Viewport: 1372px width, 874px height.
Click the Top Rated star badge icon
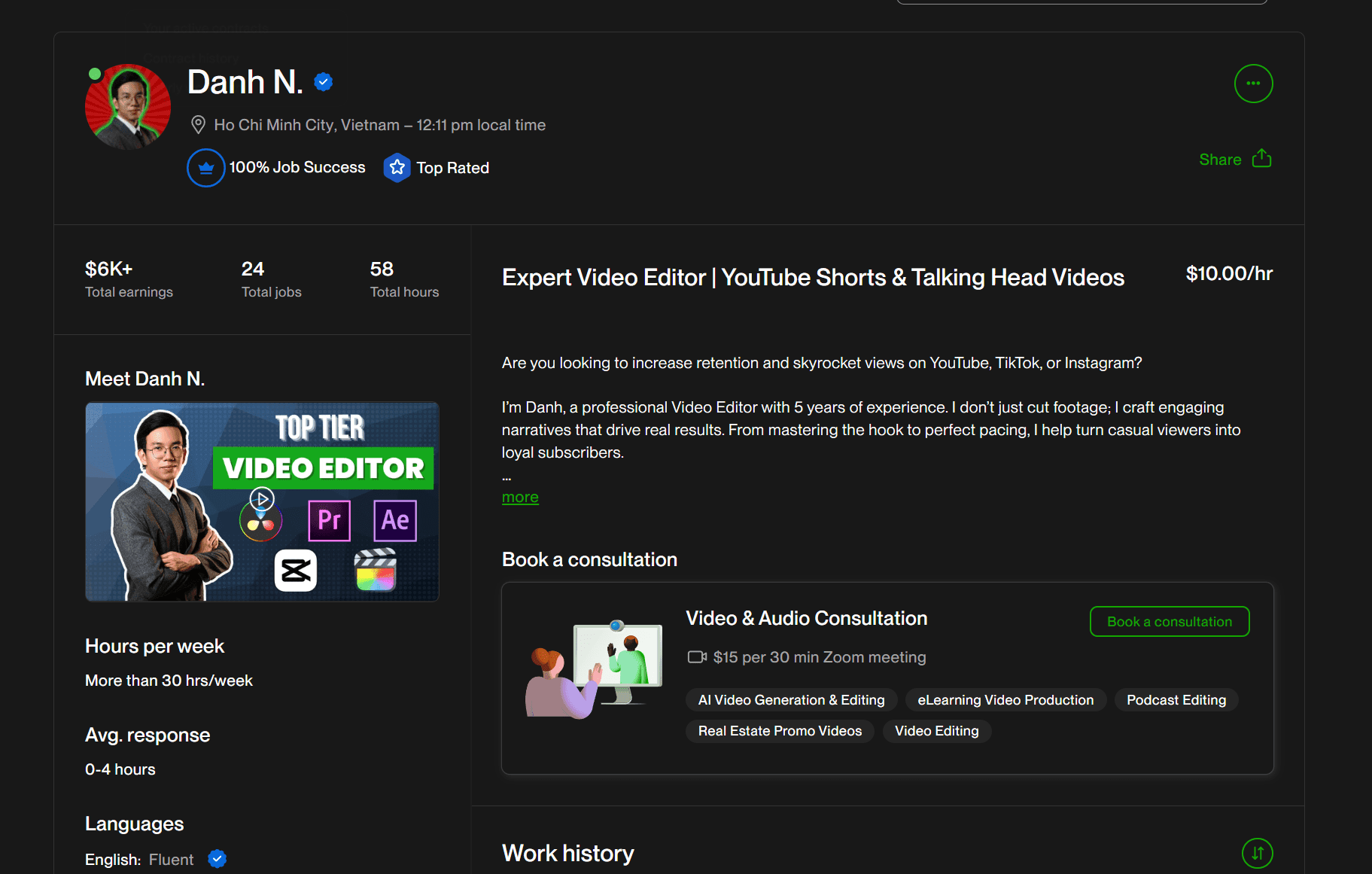click(x=397, y=168)
